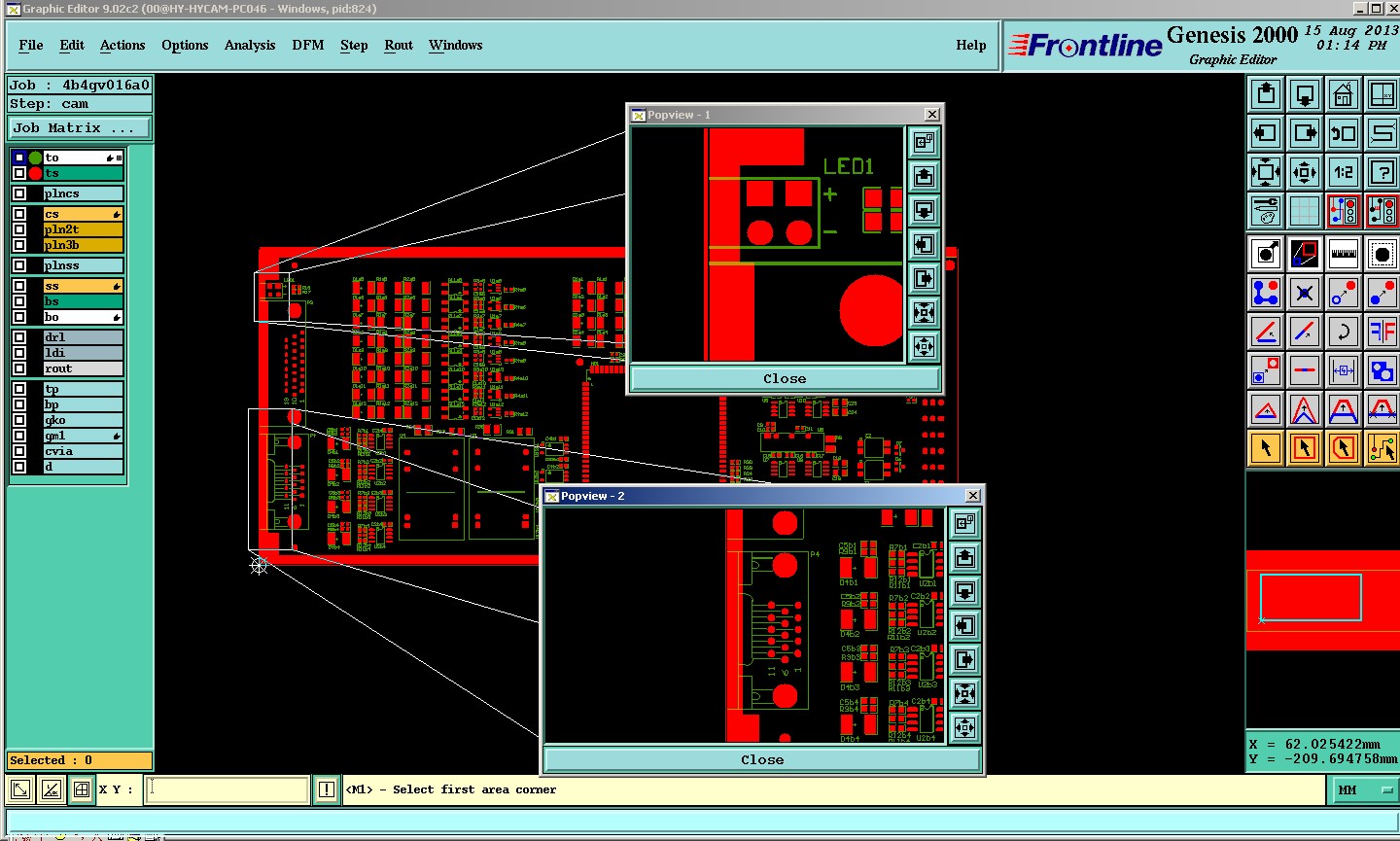Click the 1:2 zoom ratio icon
Viewport: 1400px width, 841px height.
tap(1344, 173)
